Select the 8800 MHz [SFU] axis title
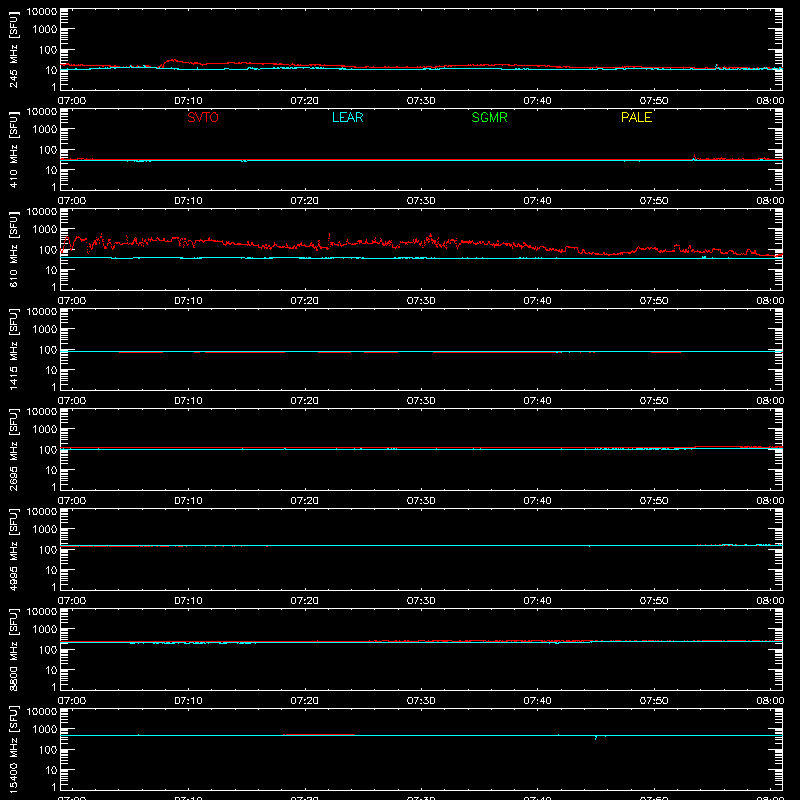This screenshot has height=800, width=800. 13,649
